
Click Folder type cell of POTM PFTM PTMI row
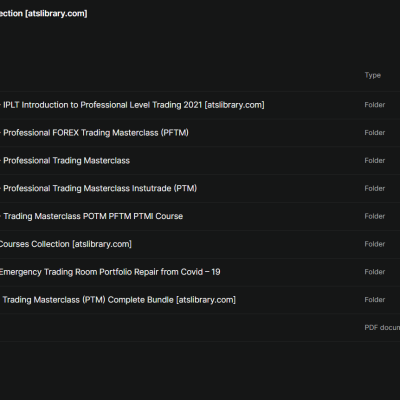click(x=375, y=216)
